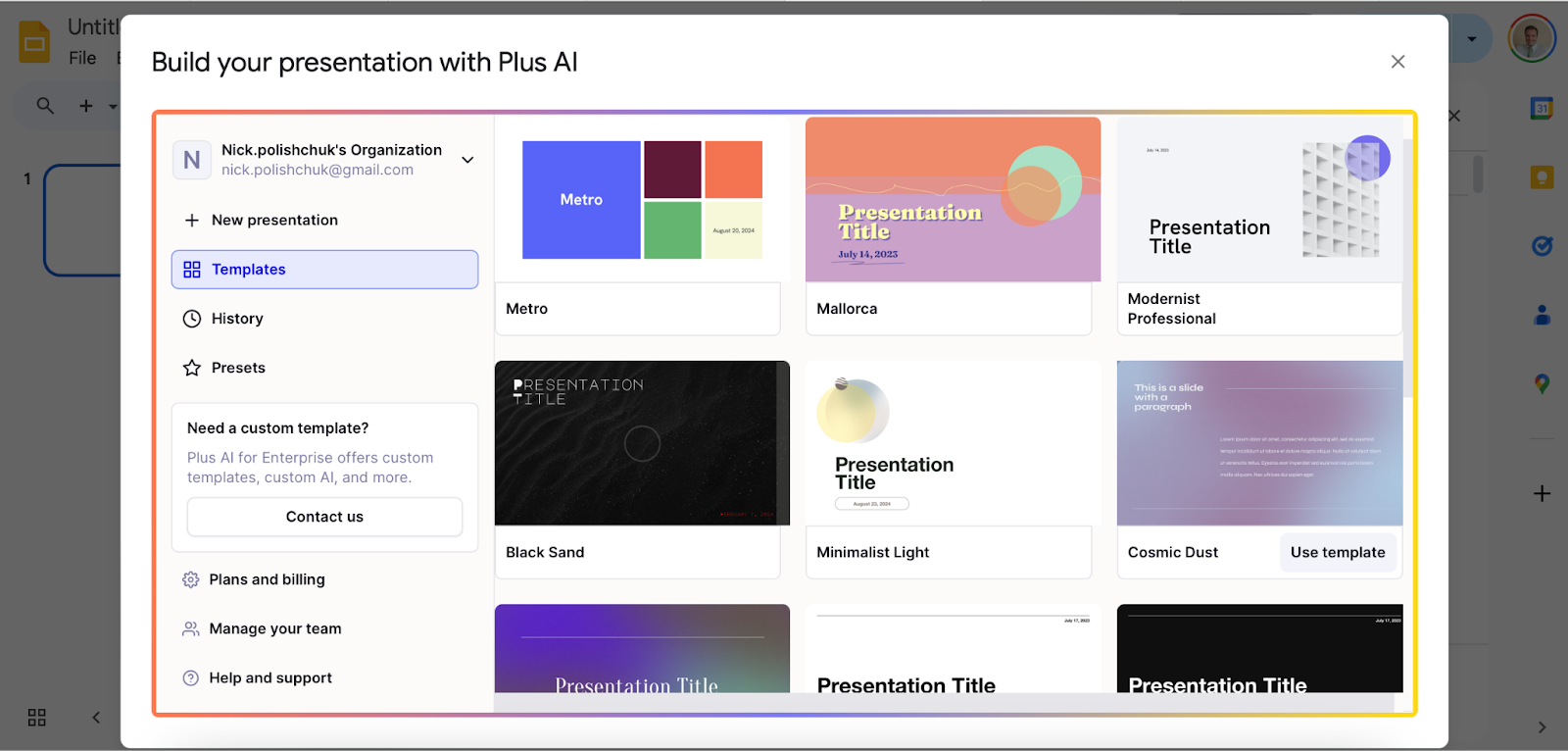Click the star icon beside Presets
The image size is (1568, 751).
(192, 368)
